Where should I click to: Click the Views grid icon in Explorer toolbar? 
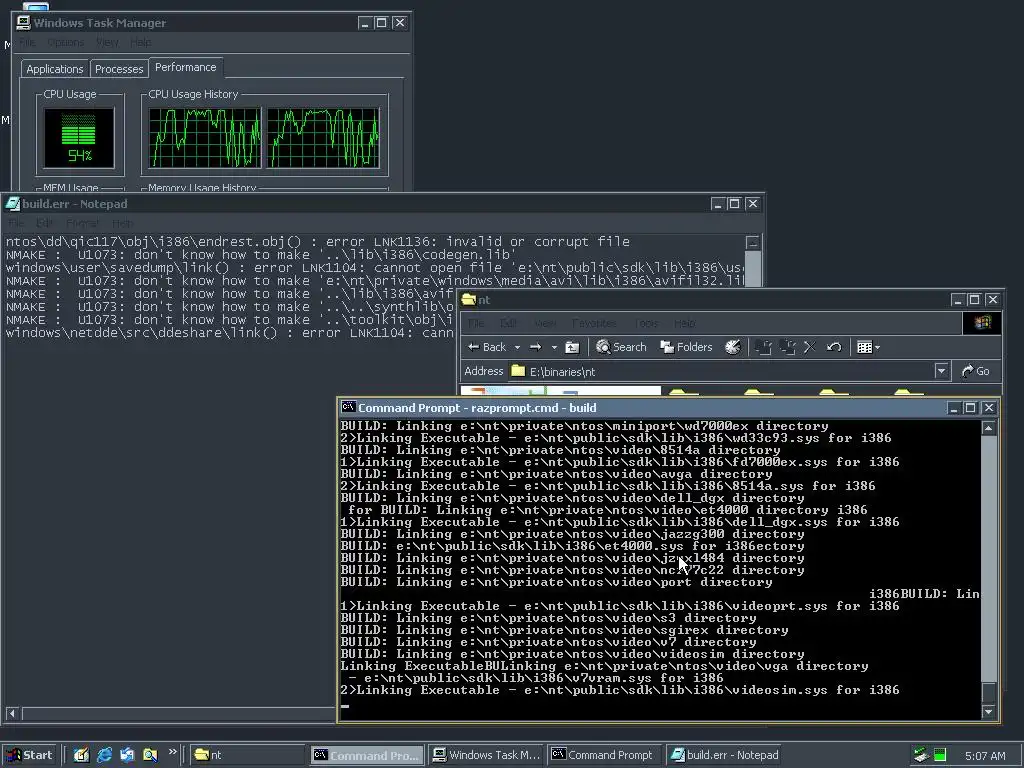click(x=864, y=347)
